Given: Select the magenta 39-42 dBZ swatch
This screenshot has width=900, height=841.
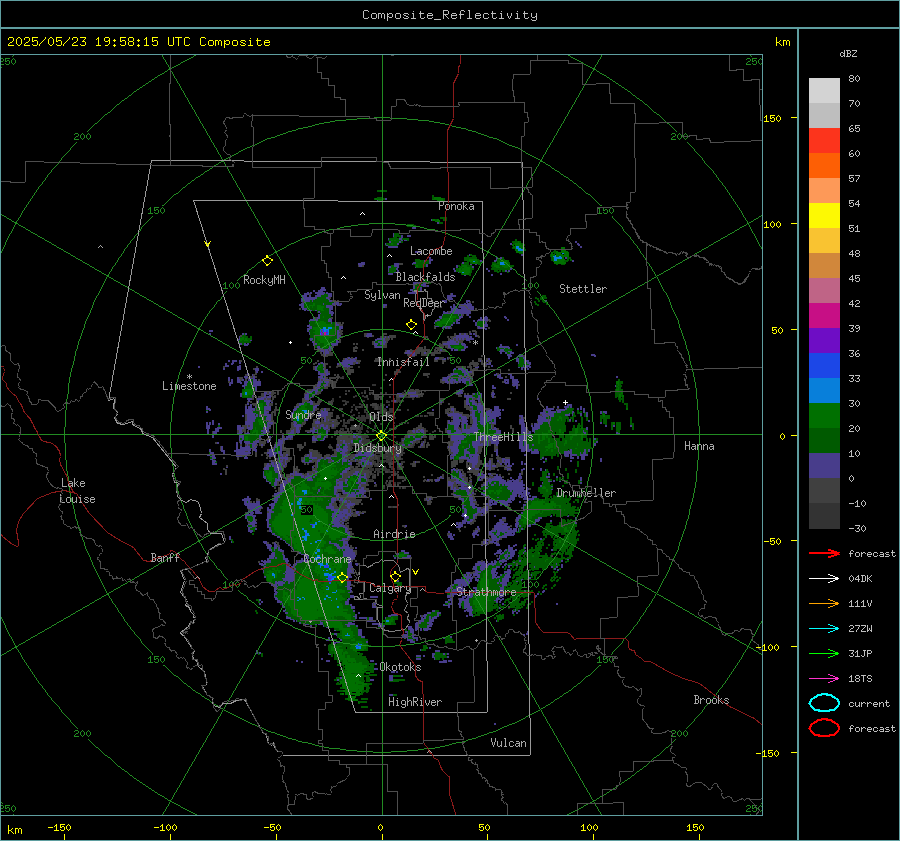Looking at the screenshot, I should [824, 316].
